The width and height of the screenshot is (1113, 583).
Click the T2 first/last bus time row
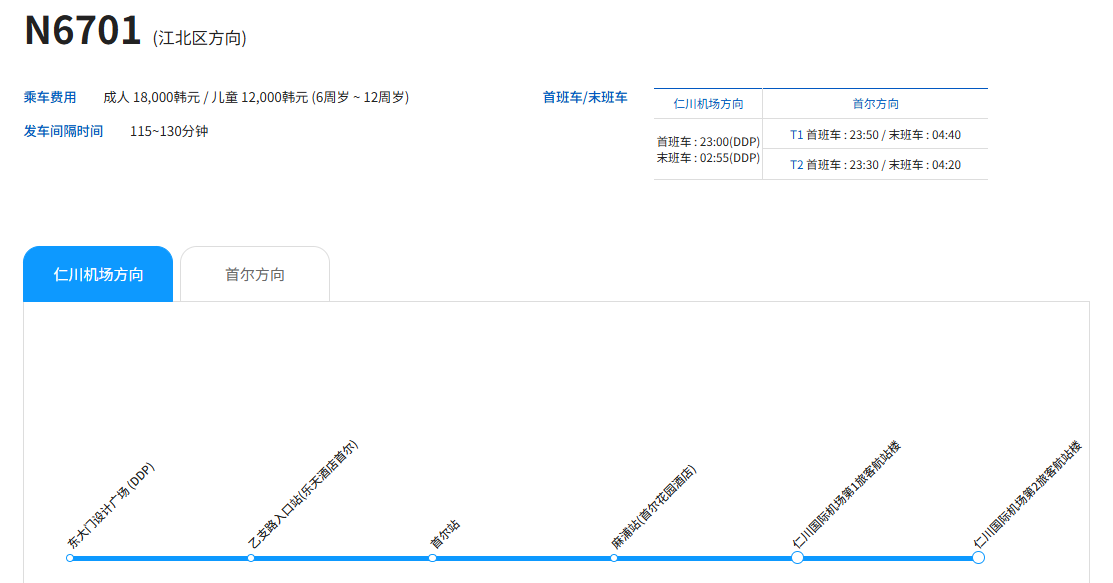(x=875, y=164)
